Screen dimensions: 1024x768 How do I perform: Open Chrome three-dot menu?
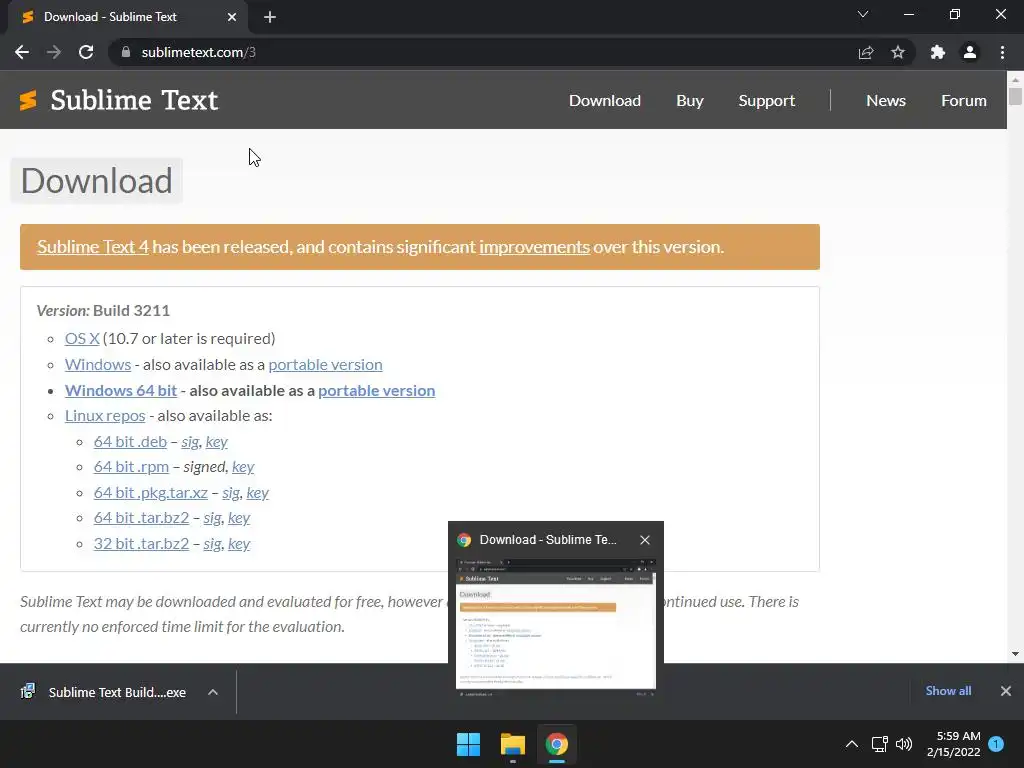coord(1002,52)
